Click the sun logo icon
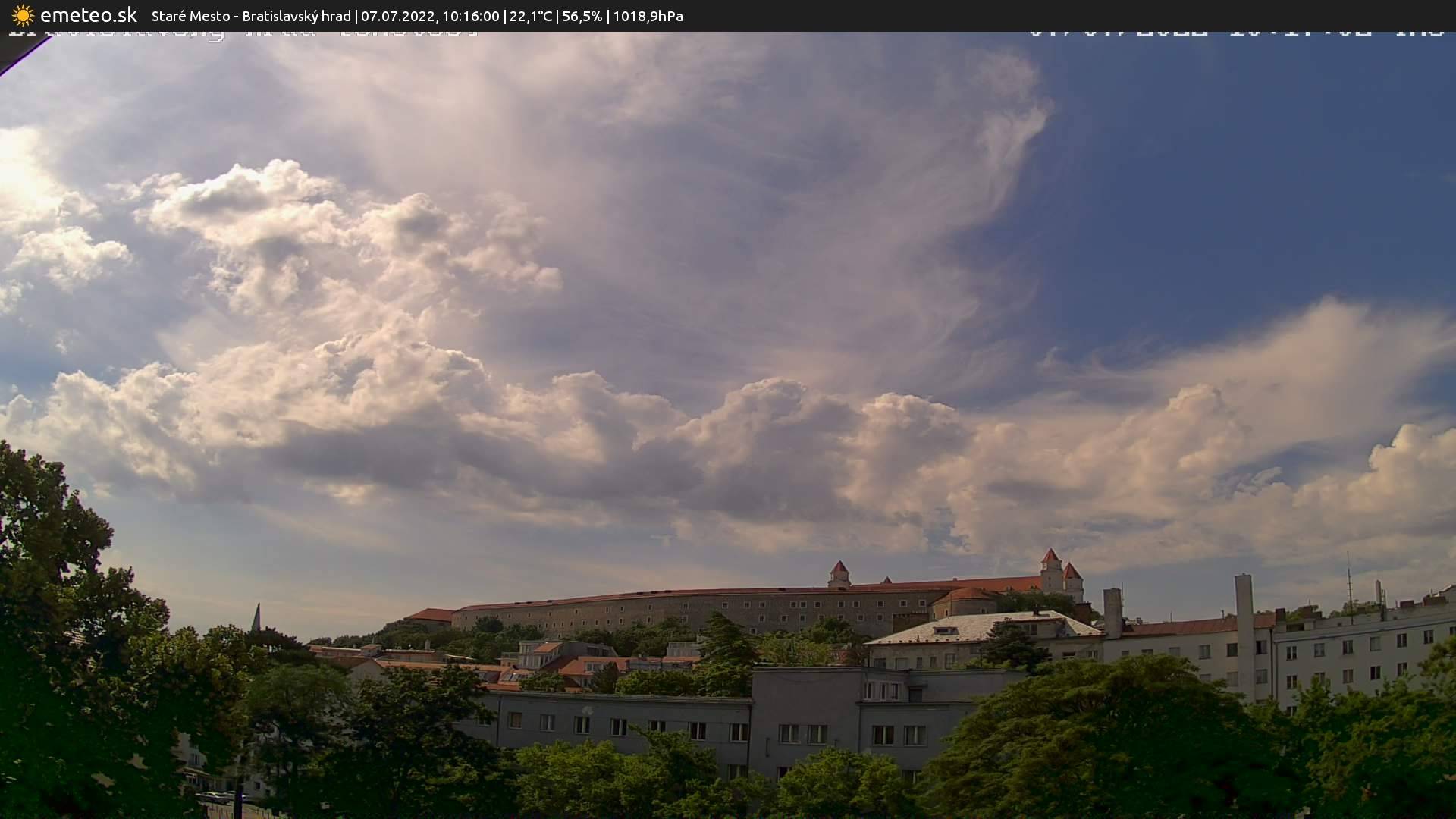 pyautogui.click(x=23, y=15)
